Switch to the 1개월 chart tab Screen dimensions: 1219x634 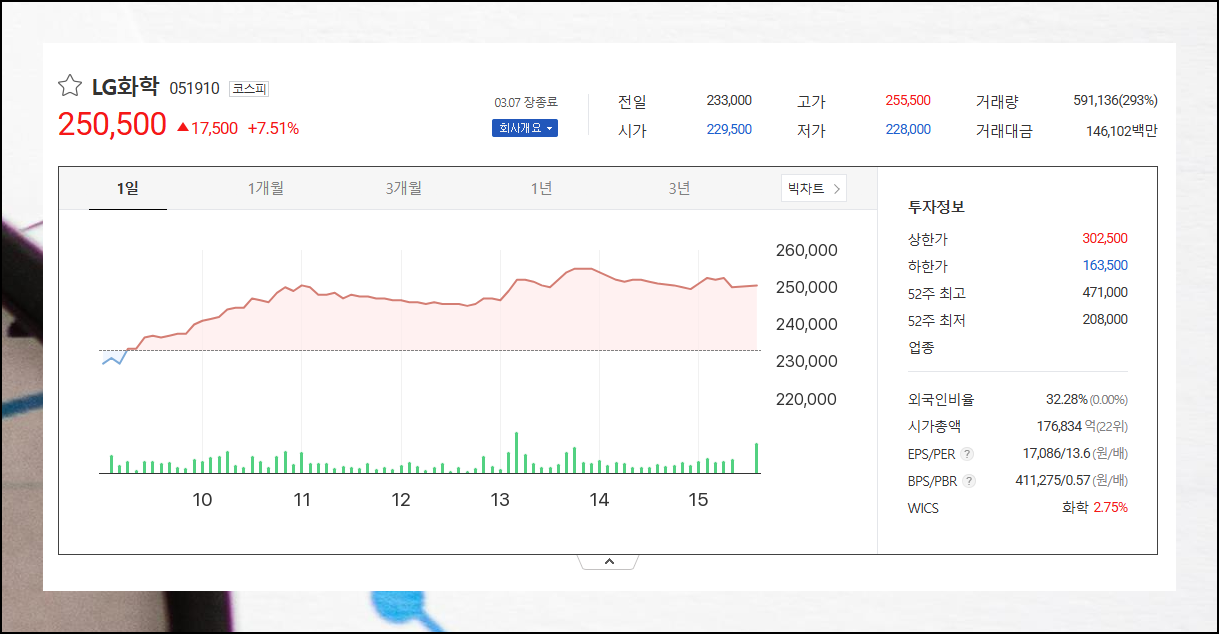click(266, 188)
